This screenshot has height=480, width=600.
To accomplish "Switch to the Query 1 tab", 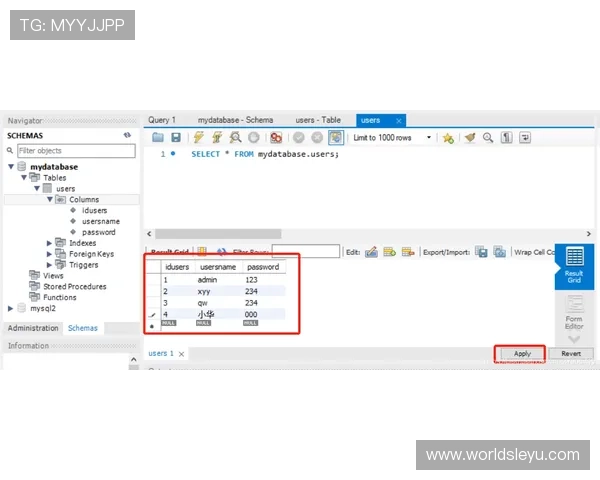I will click(x=162, y=120).
